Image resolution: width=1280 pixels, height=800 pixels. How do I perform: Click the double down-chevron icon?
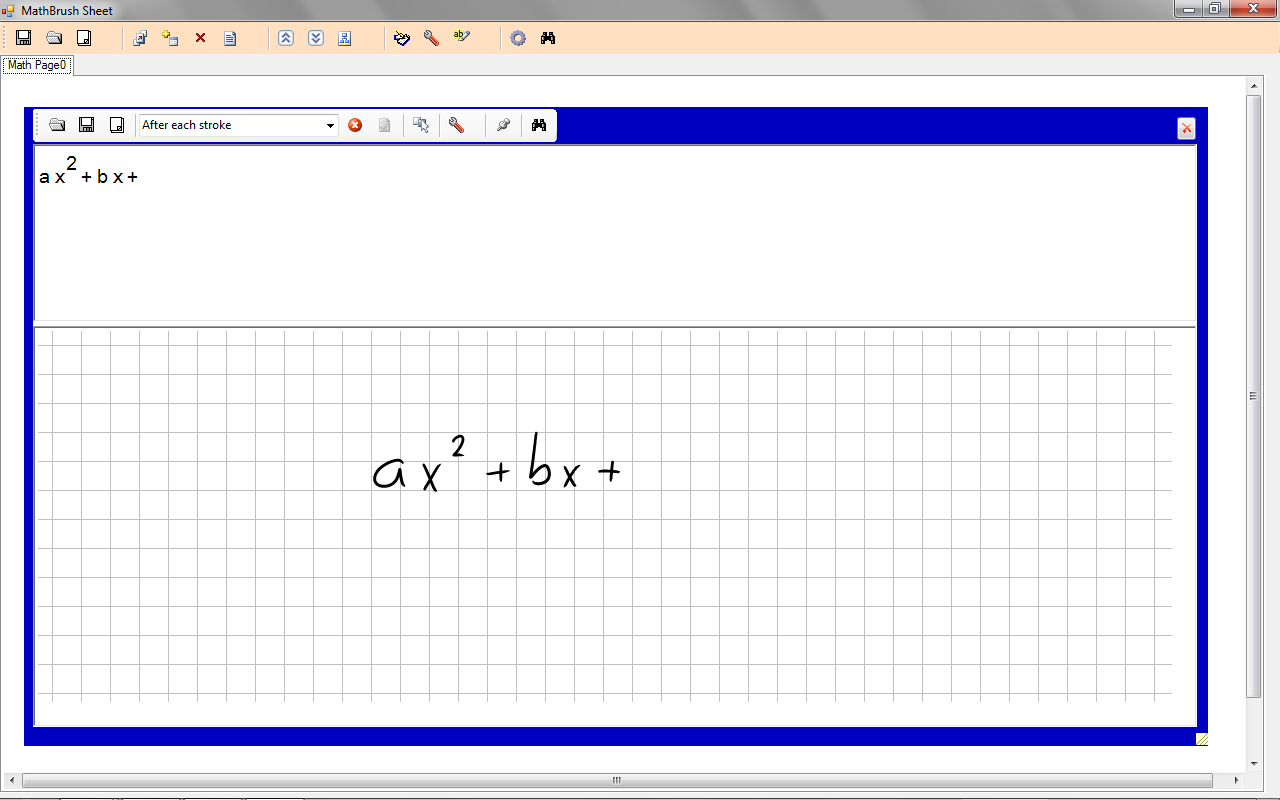pos(316,38)
